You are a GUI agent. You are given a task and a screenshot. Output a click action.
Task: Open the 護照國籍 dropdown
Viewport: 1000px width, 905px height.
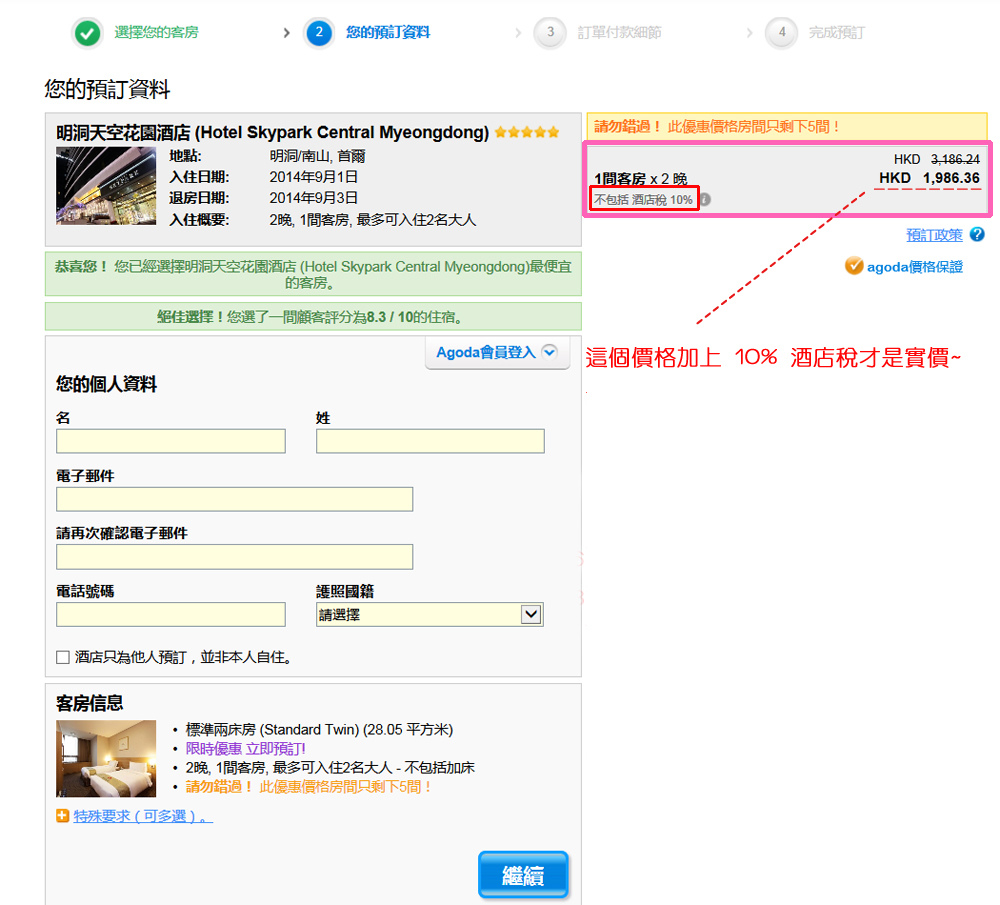coord(430,615)
